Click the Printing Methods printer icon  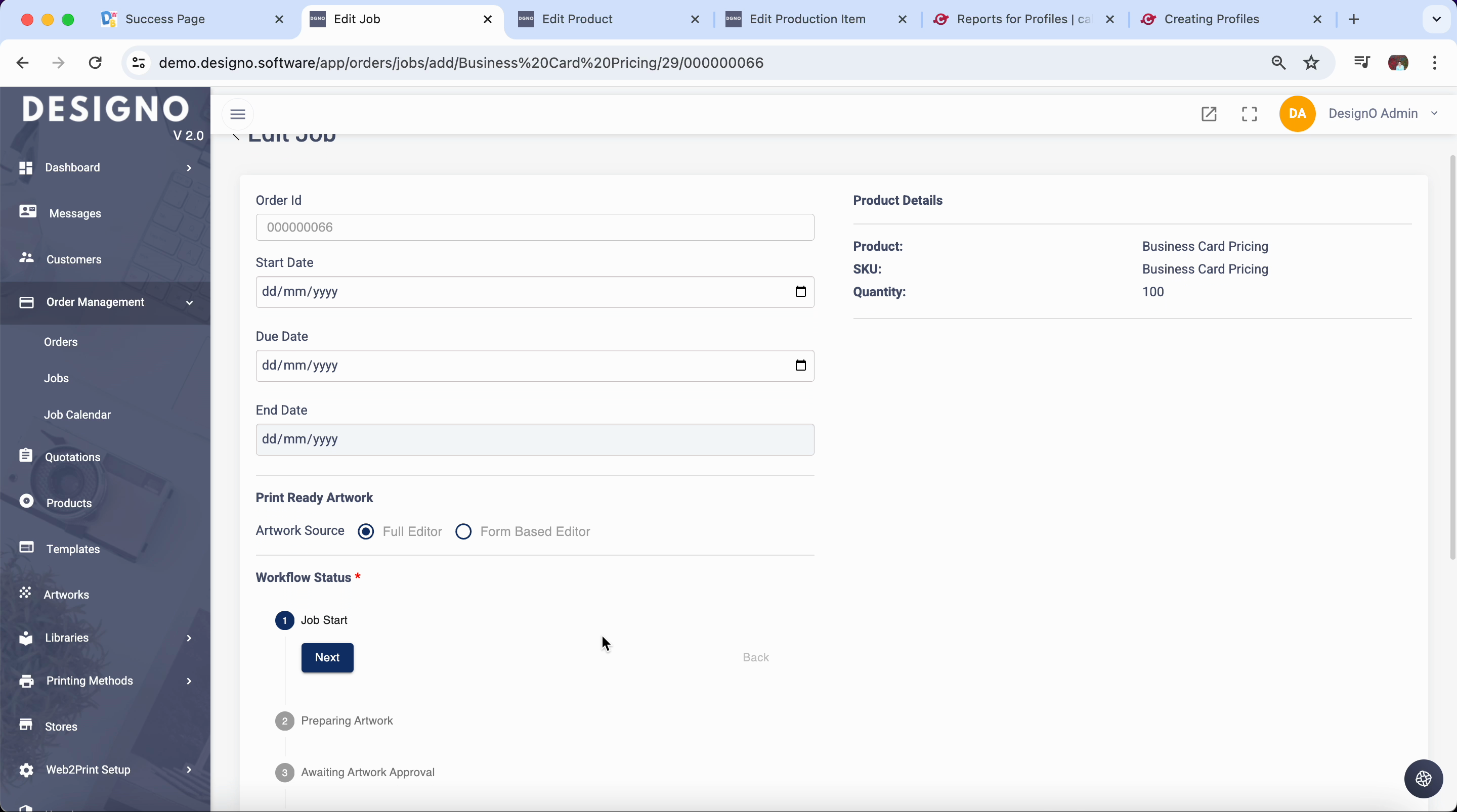click(x=26, y=681)
